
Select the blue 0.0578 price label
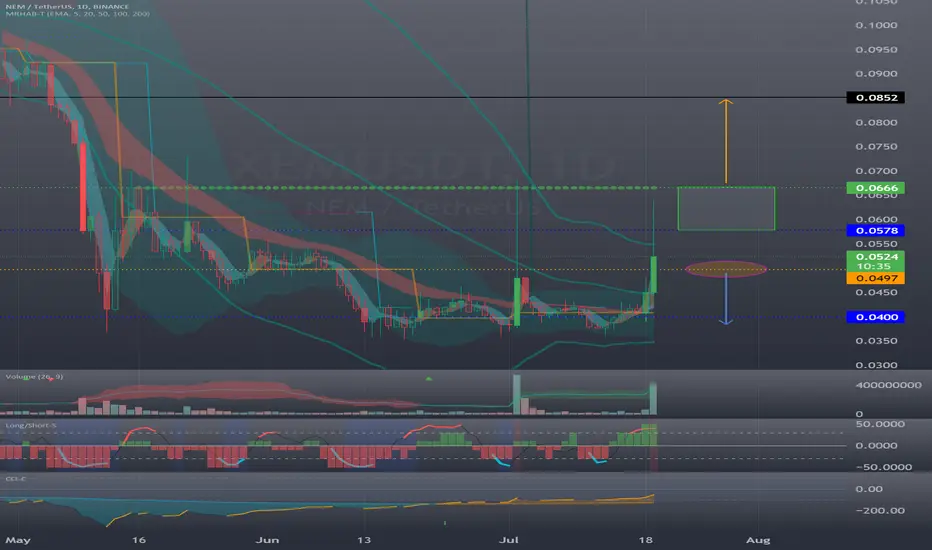(x=876, y=230)
